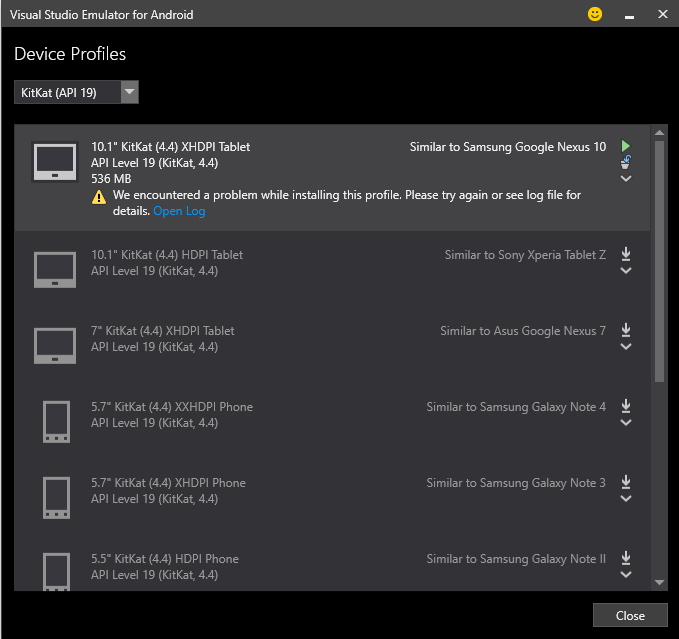
Task: Expand details for Sony Xperia Tablet Z
Action: (x=626, y=270)
